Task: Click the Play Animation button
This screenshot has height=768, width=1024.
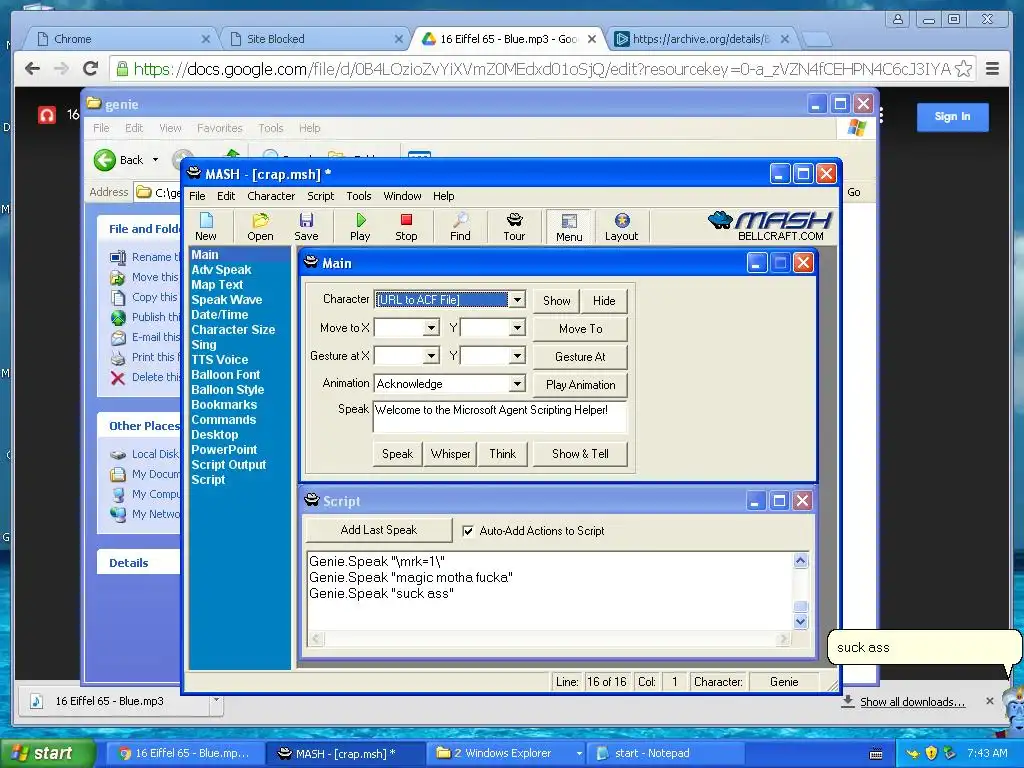Action: pos(580,385)
